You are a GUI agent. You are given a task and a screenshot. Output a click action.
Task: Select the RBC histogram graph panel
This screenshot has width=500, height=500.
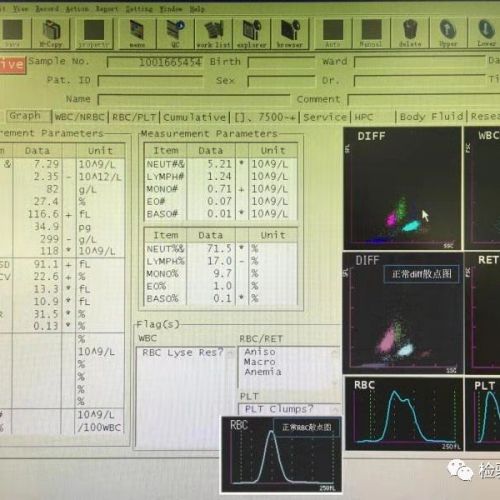404,414
